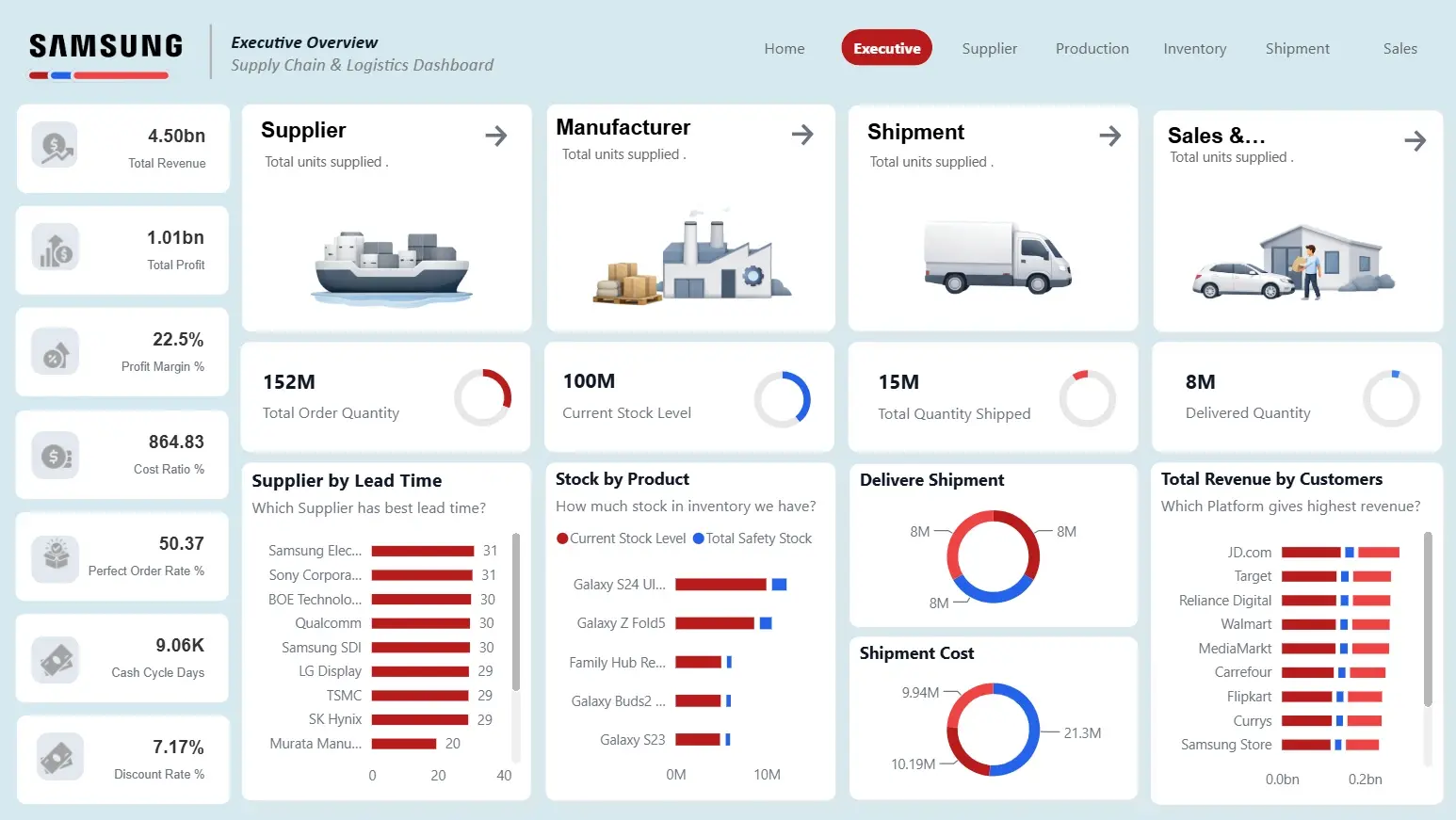
Task: Click the Total Revenue KPI icon
Action: pos(55,147)
